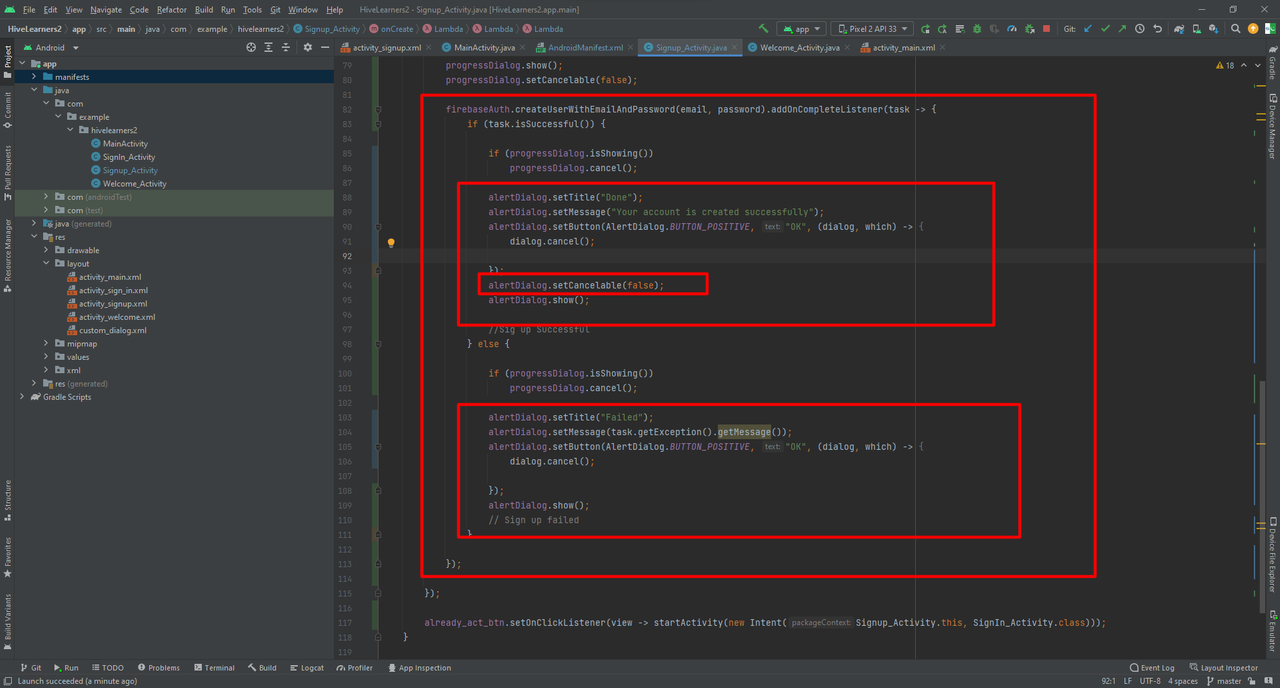Image resolution: width=1280 pixels, height=688 pixels.
Task: Open the Tools menu
Action: pyautogui.click(x=252, y=9)
